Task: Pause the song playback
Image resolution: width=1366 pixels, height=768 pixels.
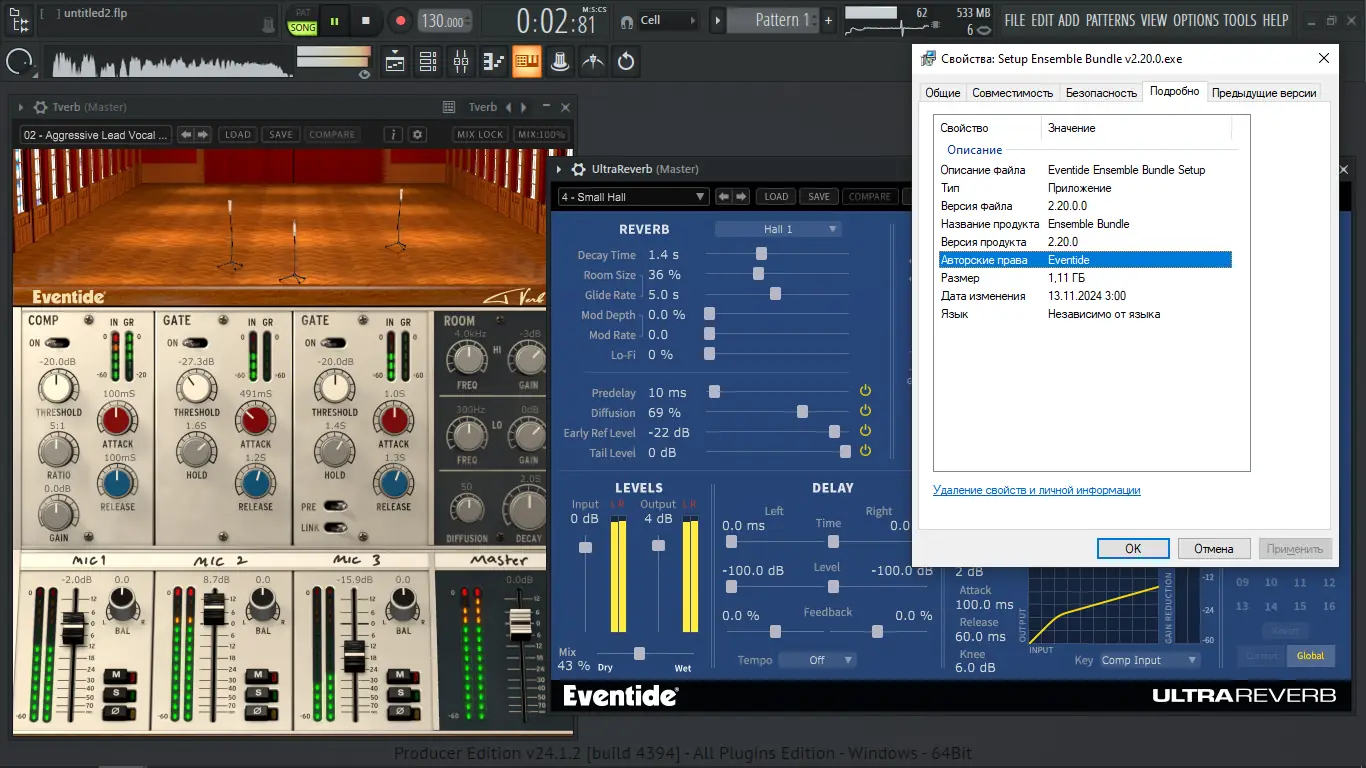Action: pos(334,20)
